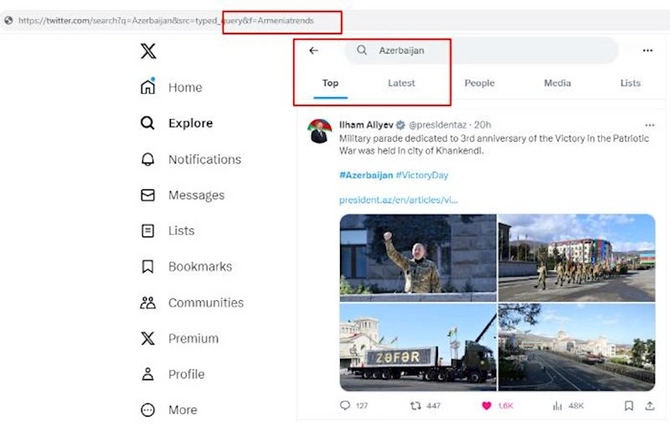Open the photo of the ZƏFƏR truck
The image size is (670, 441).
(418, 347)
